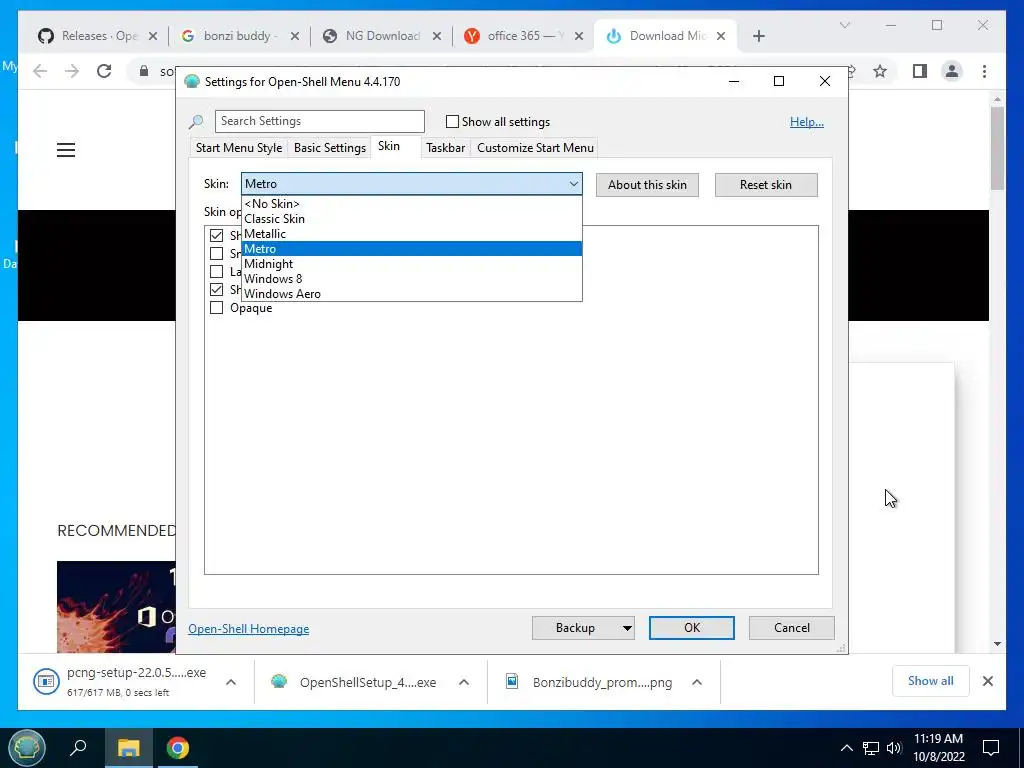The width and height of the screenshot is (1024, 768).
Task: Open a new Chrome tab
Action: (758, 36)
